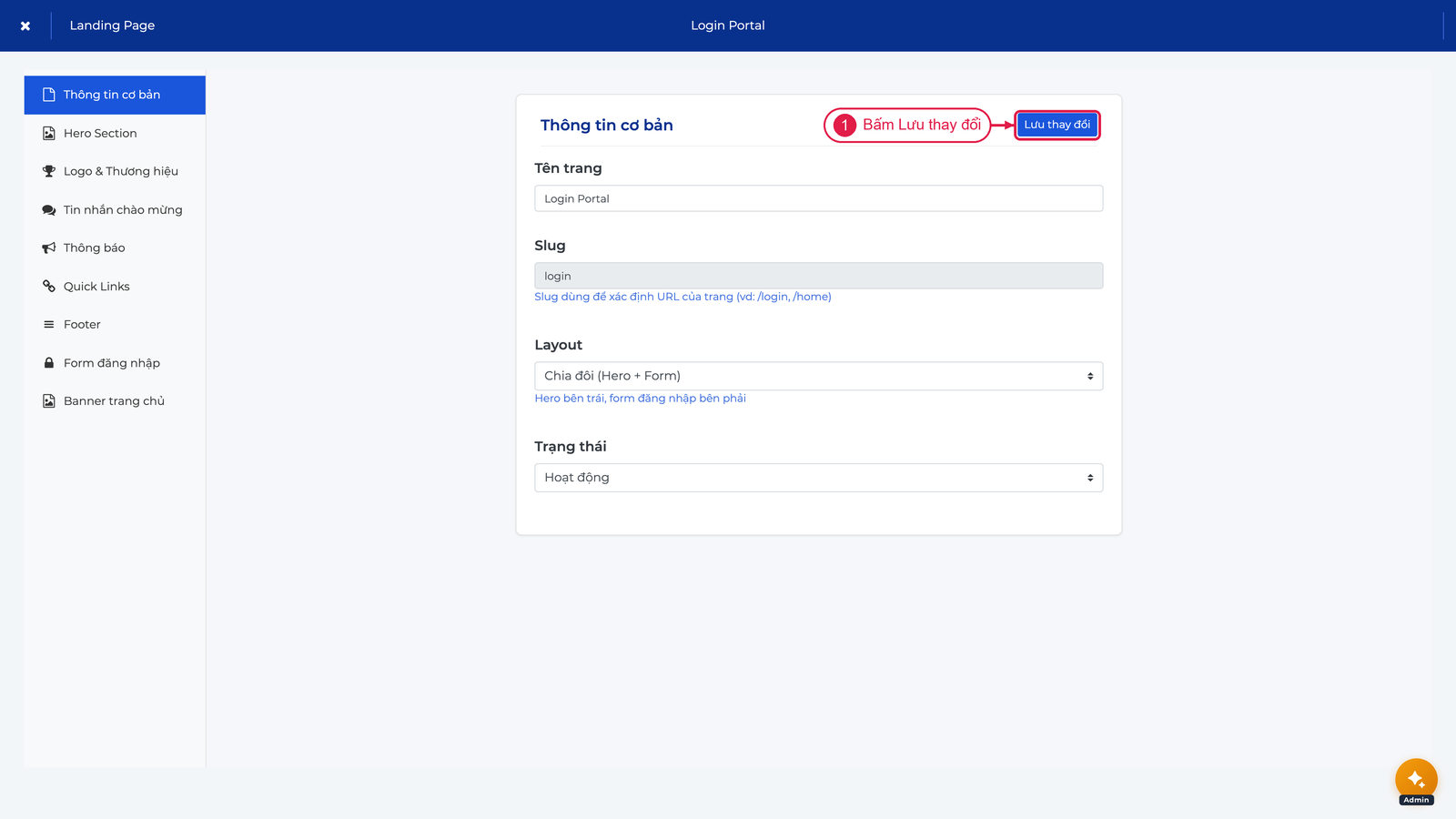
Task: Switch to Quick Links section
Action: click(x=115, y=286)
